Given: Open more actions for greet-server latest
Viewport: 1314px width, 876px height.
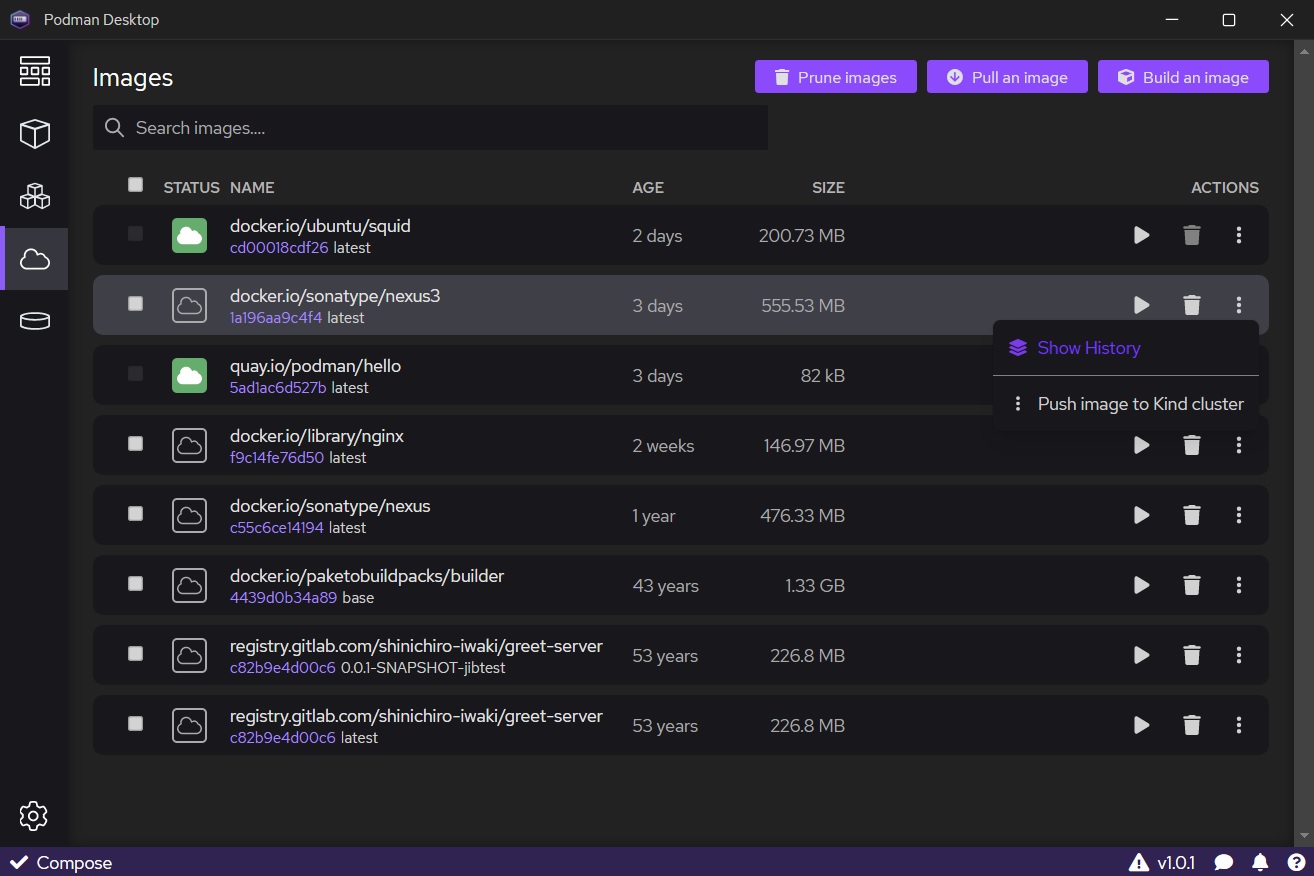Looking at the screenshot, I should point(1239,725).
